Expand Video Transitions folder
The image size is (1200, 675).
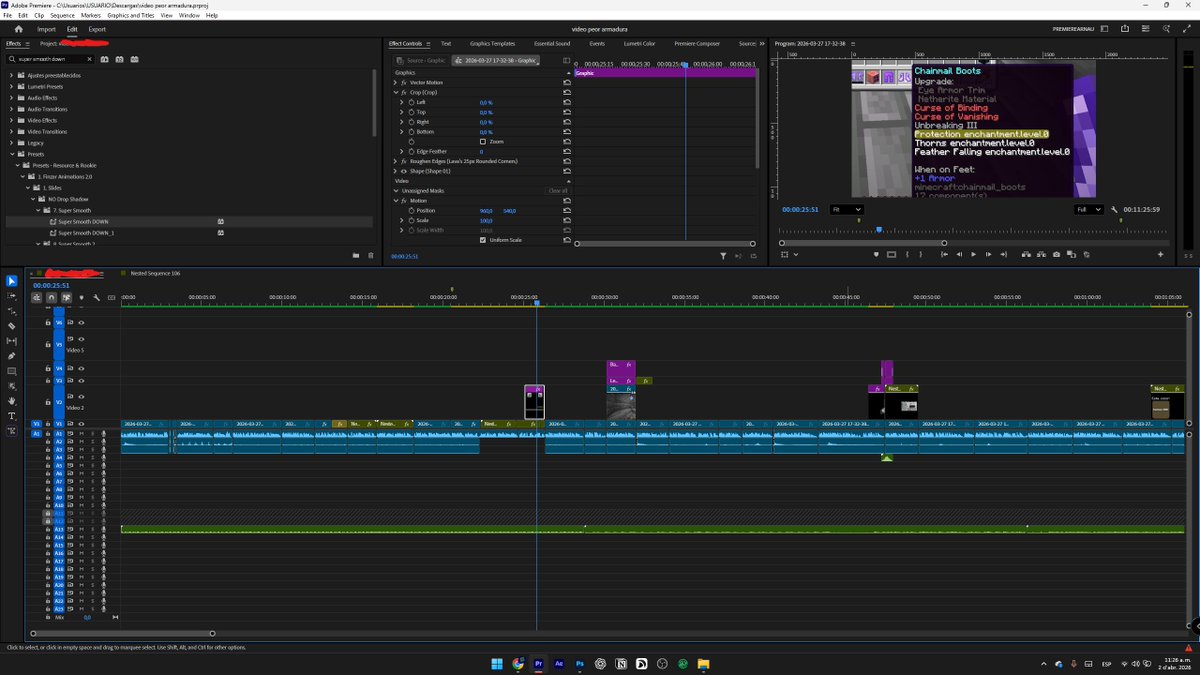(x=12, y=131)
